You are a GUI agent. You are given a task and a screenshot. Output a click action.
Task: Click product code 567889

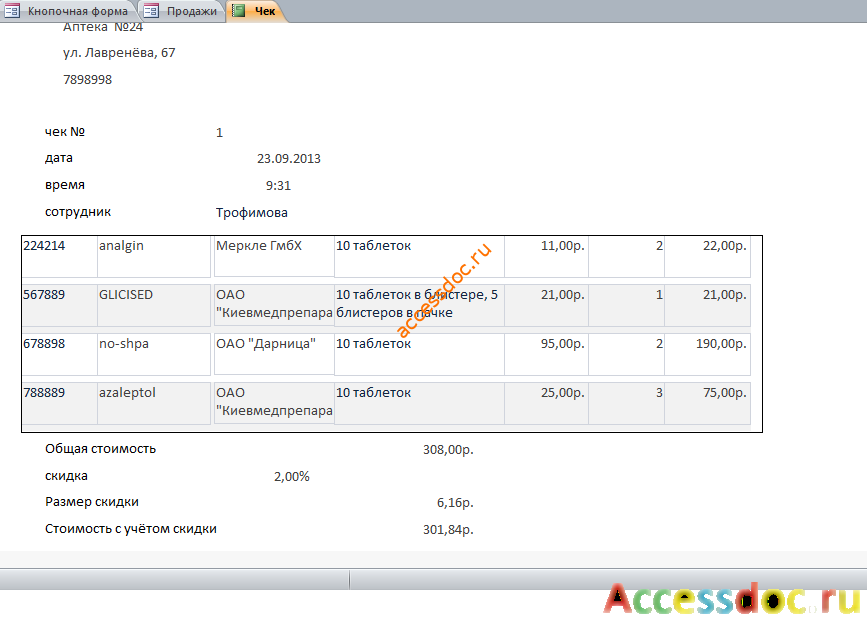[x=44, y=295]
